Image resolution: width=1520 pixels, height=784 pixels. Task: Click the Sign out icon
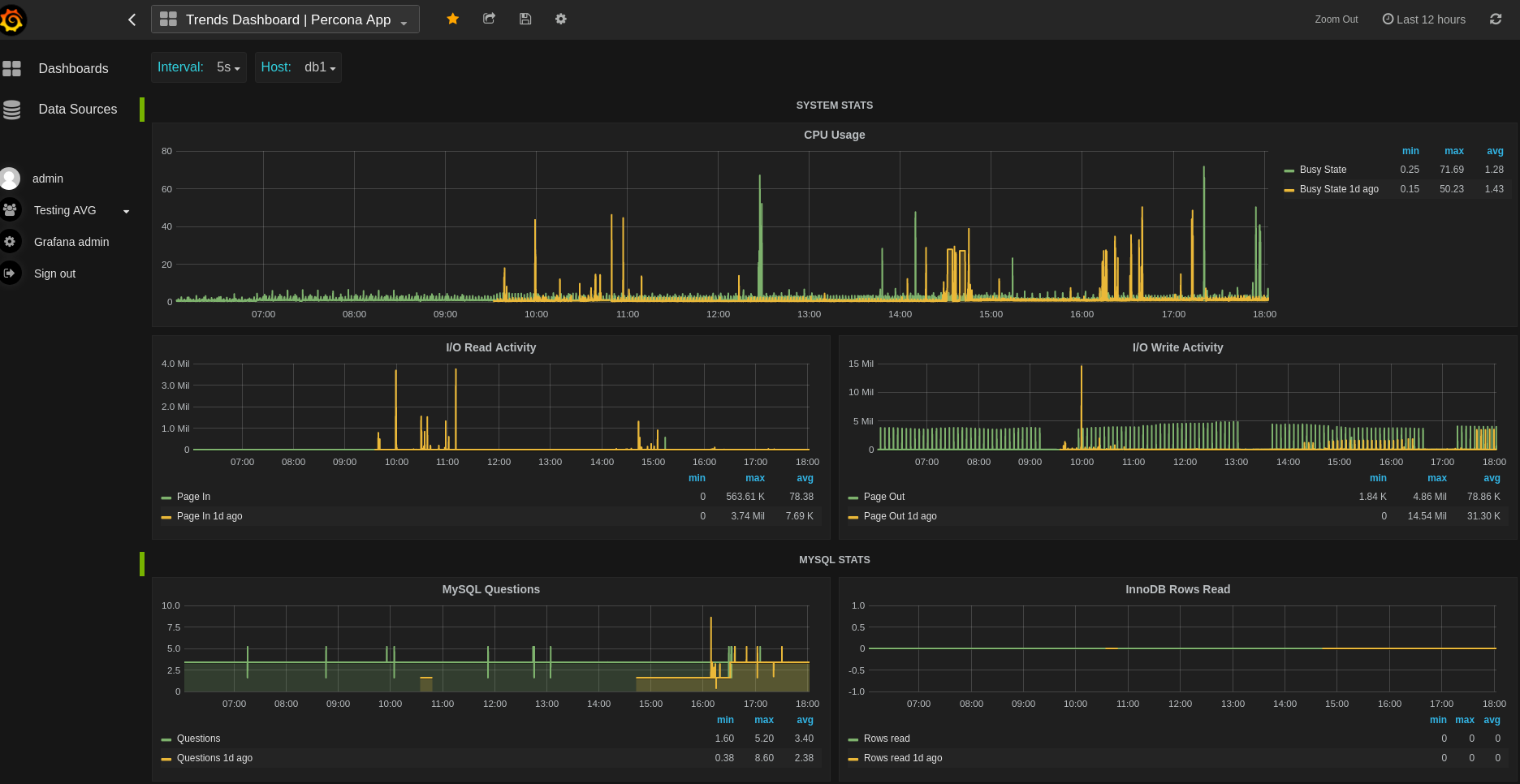tap(10, 274)
